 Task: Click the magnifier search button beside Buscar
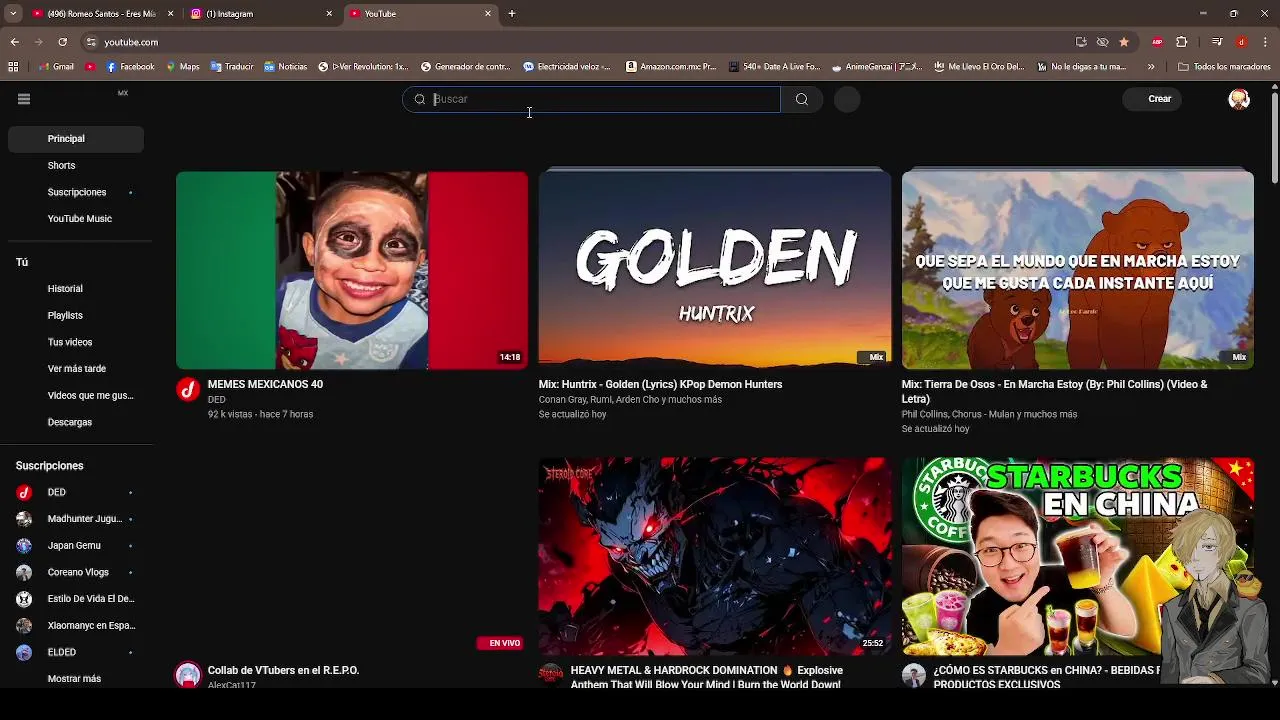coord(801,99)
